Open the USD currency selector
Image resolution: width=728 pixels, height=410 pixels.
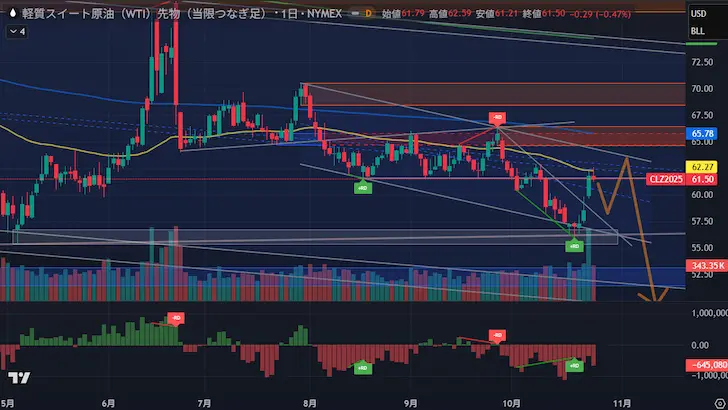tap(699, 13)
